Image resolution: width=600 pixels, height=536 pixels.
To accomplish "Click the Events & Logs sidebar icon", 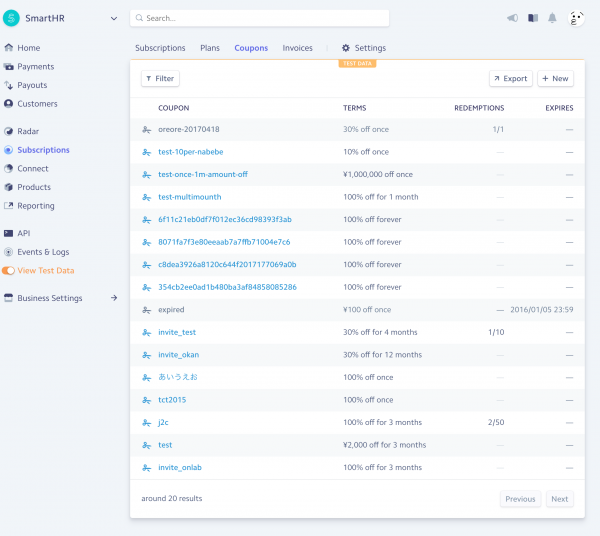I will (x=8, y=252).
